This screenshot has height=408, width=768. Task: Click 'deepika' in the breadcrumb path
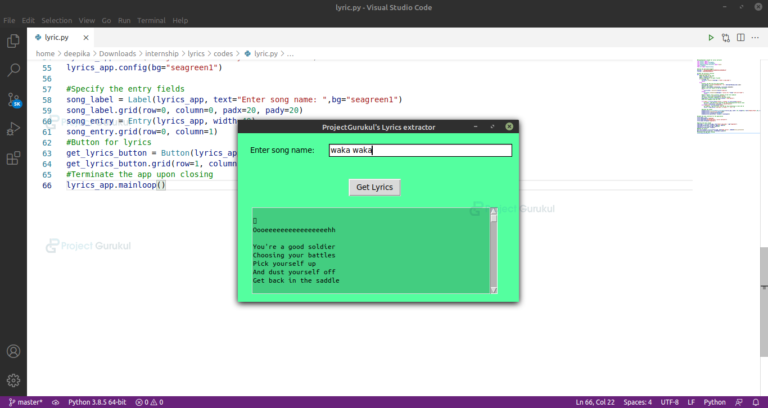click(77, 54)
